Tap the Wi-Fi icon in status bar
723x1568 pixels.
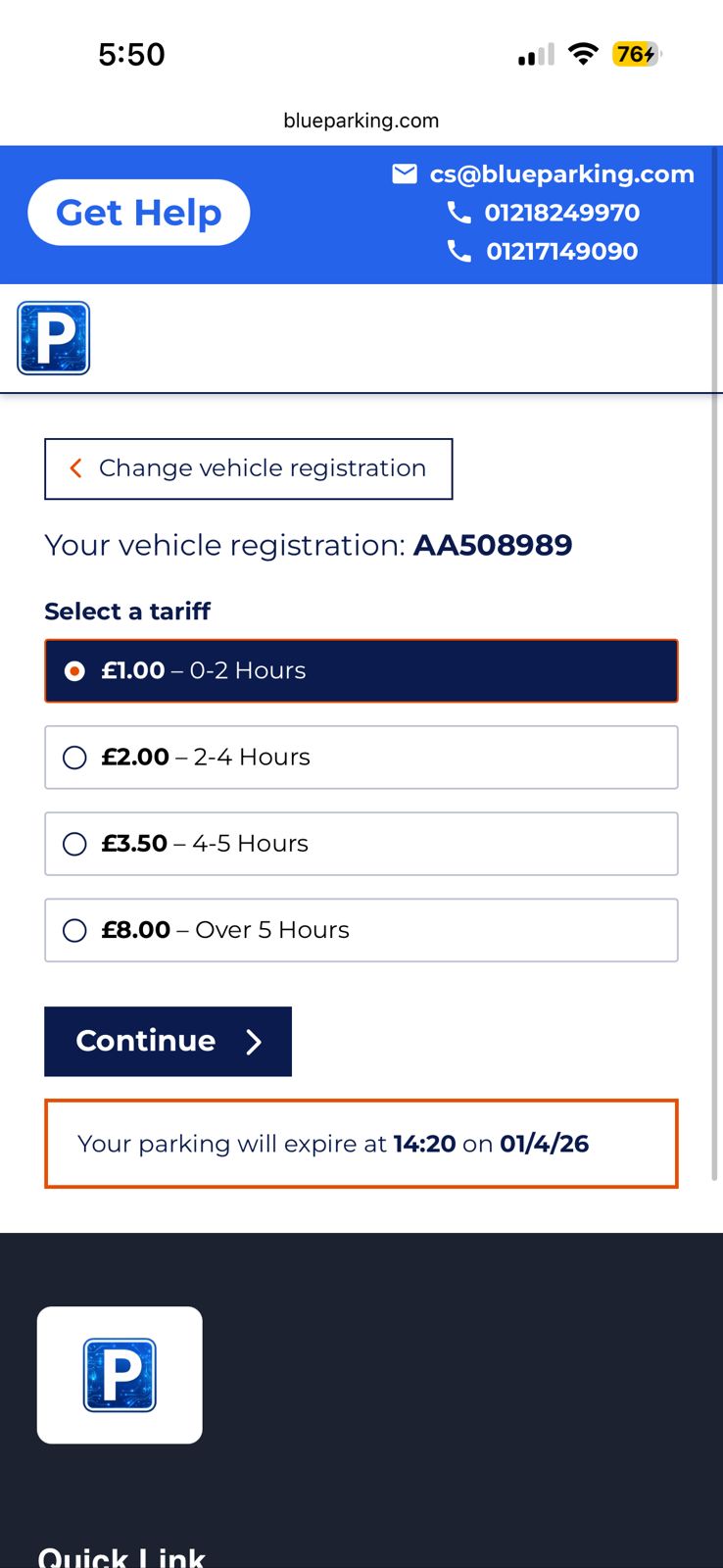coord(583,54)
